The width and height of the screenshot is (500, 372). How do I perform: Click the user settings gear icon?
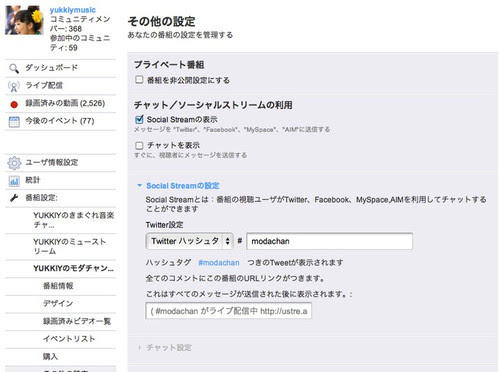coord(14,163)
